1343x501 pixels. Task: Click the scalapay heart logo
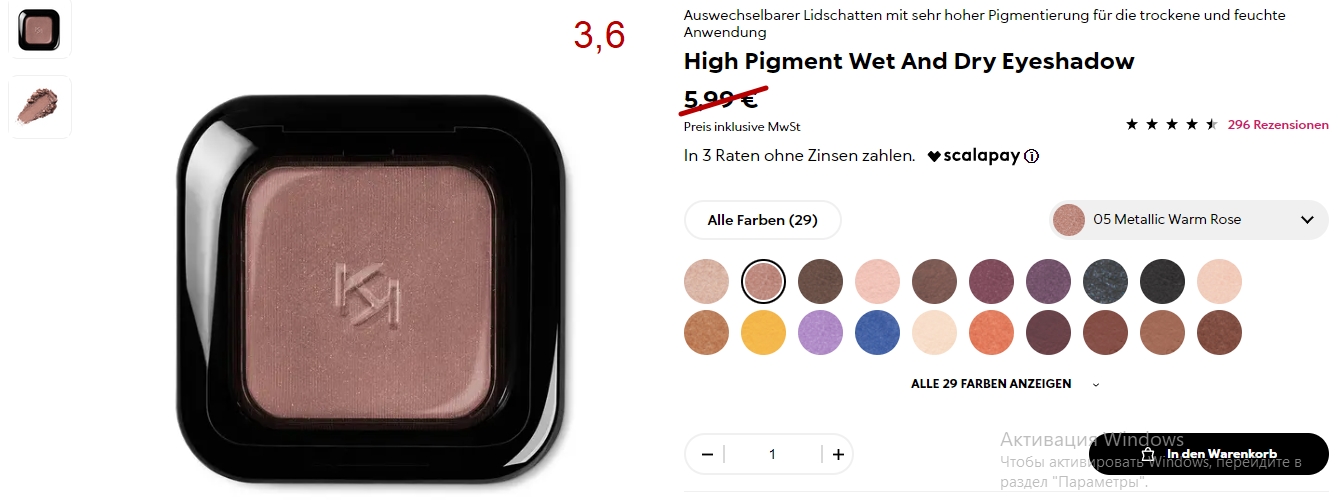934,156
